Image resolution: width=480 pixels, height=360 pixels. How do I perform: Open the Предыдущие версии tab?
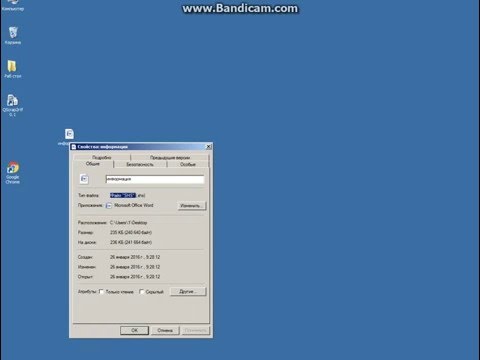[x=170, y=157]
